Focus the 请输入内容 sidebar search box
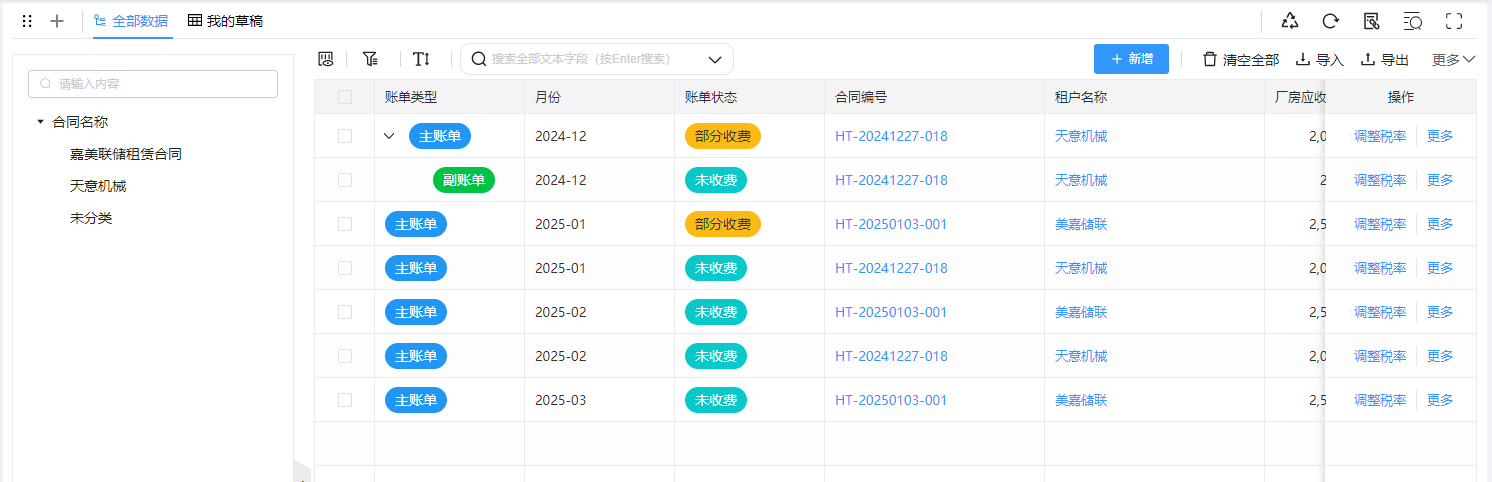The image size is (1492, 482). point(153,84)
